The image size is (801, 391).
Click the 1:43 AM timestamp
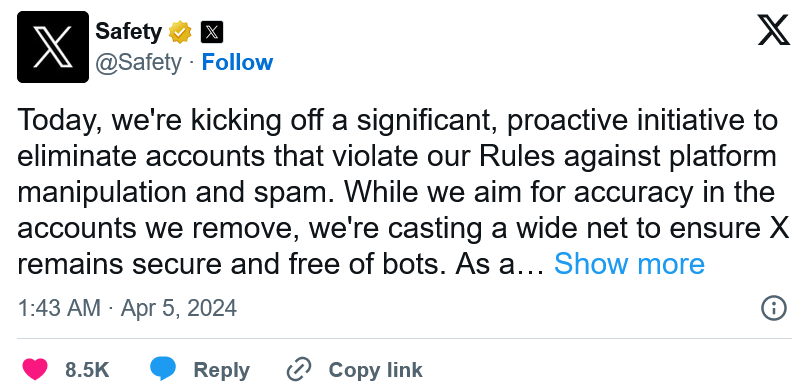[x=59, y=308]
